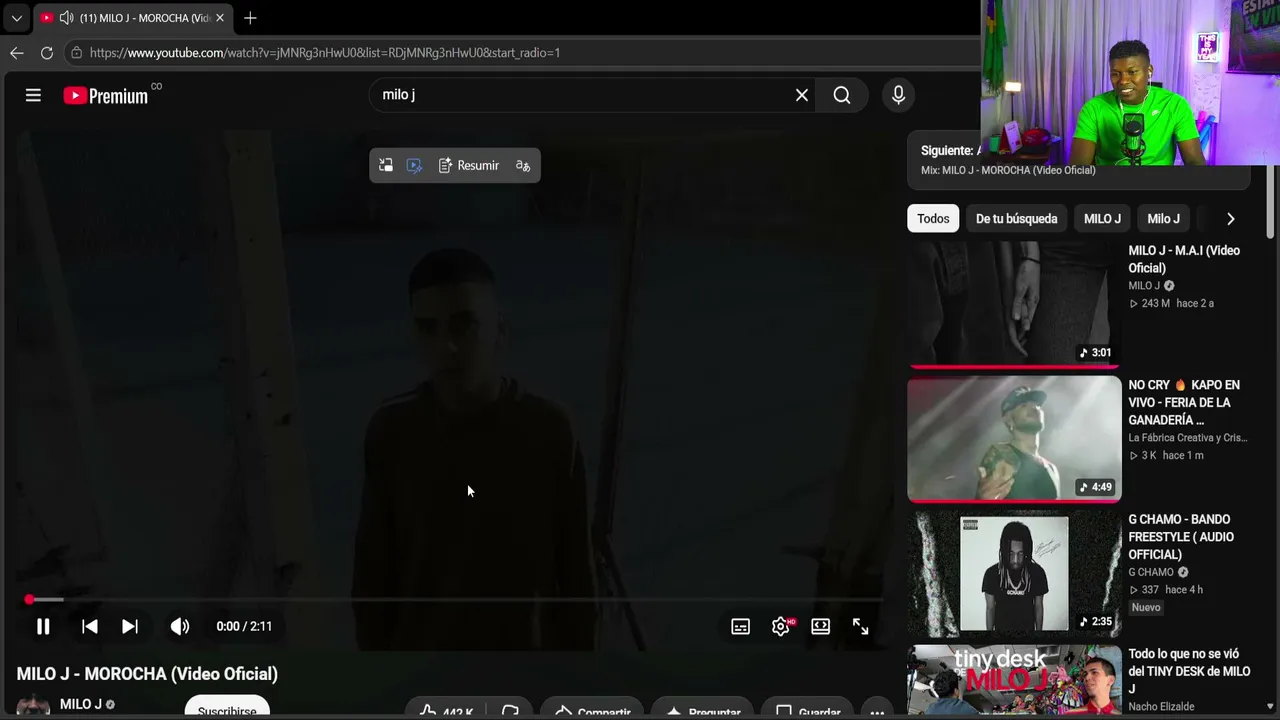Select the "De tu búsqueda" chip

1016,219
